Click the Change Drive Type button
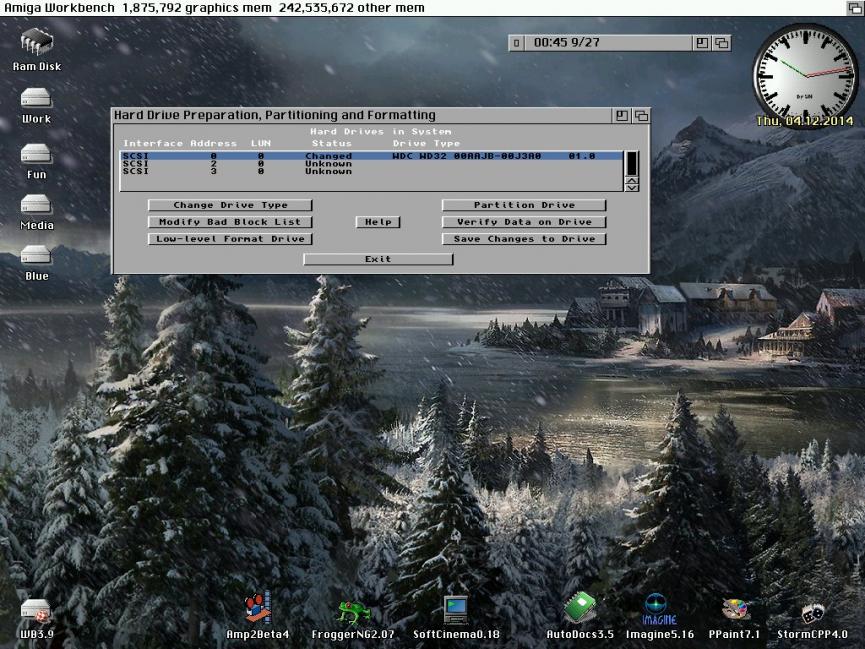Image resolution: width=865 pixels, height=649 pixels. point(230,205)
